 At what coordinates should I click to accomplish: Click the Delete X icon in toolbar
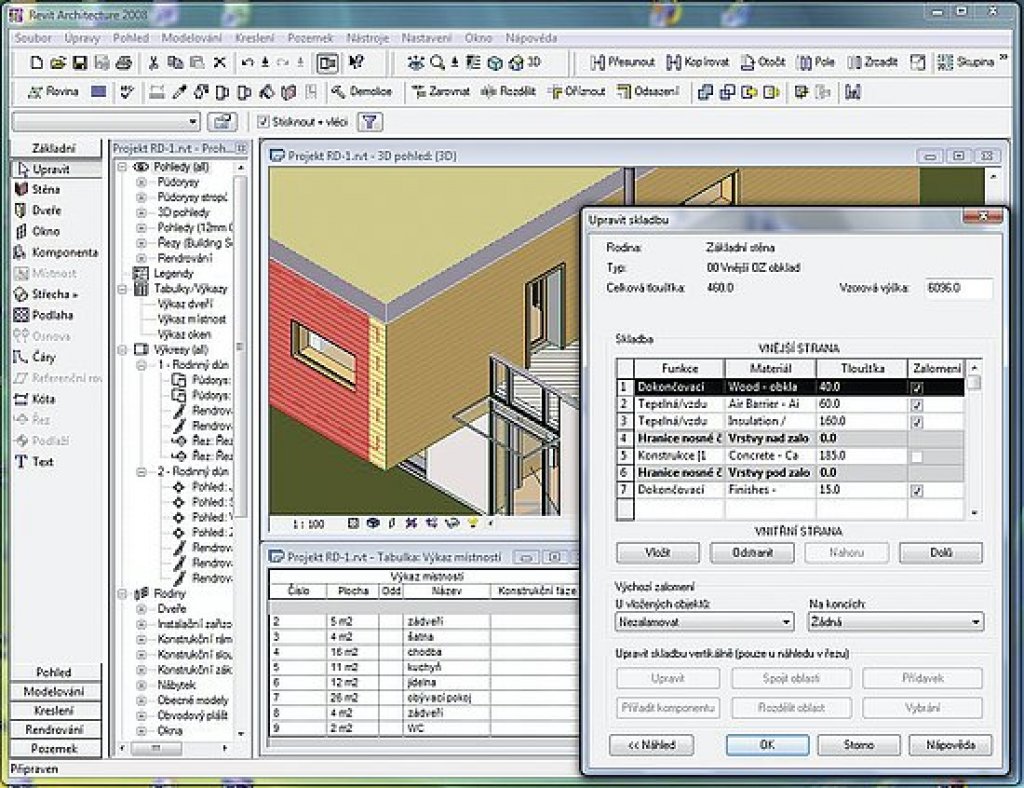coord(220,63)
